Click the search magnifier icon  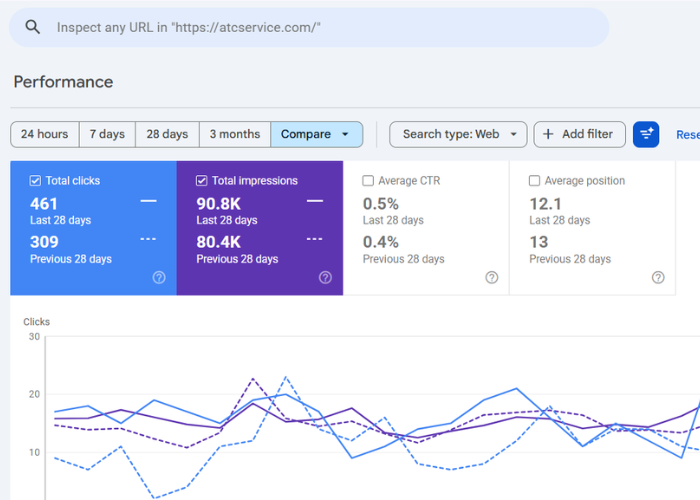33,27
